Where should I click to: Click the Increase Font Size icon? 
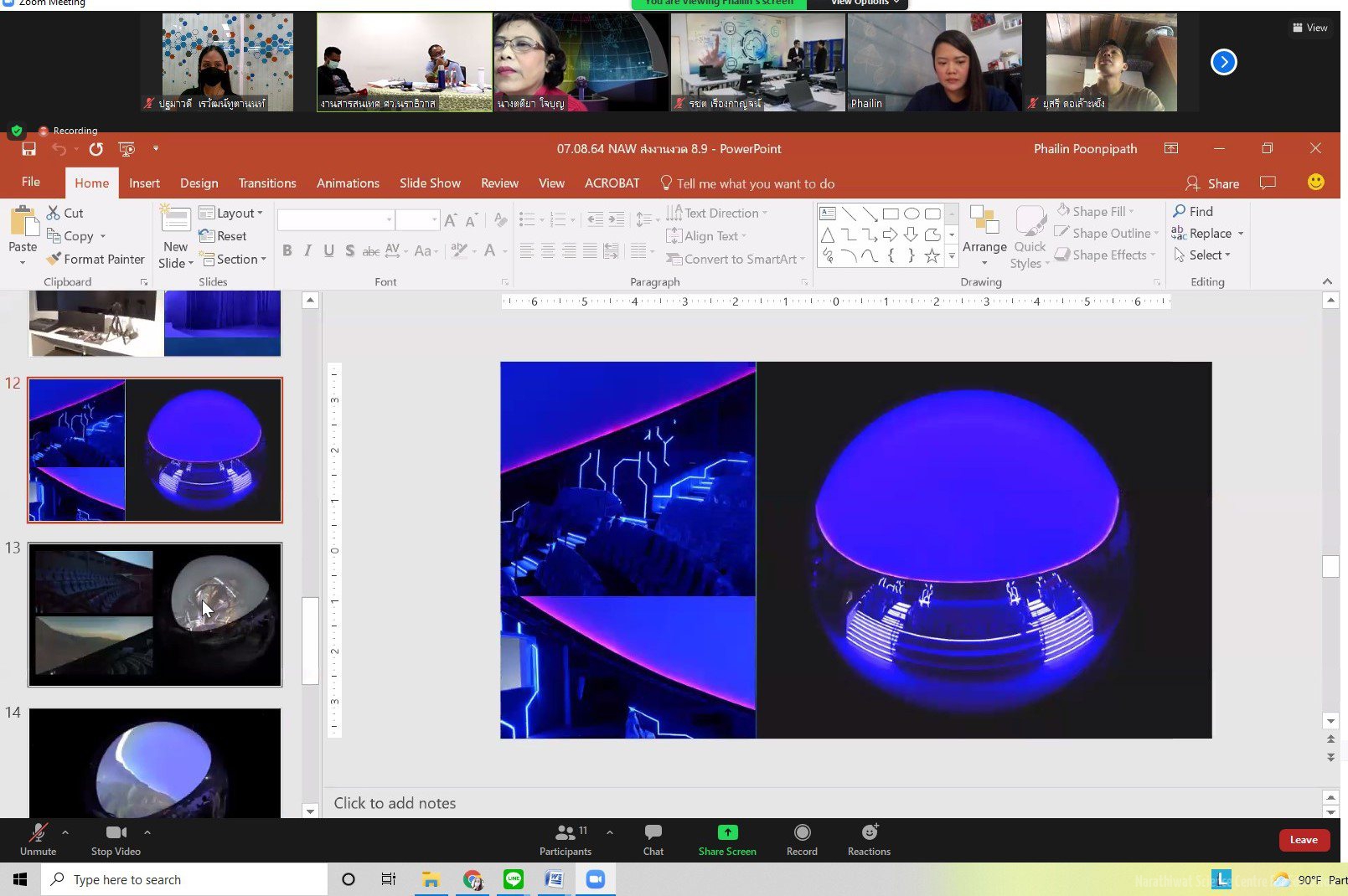451,220
